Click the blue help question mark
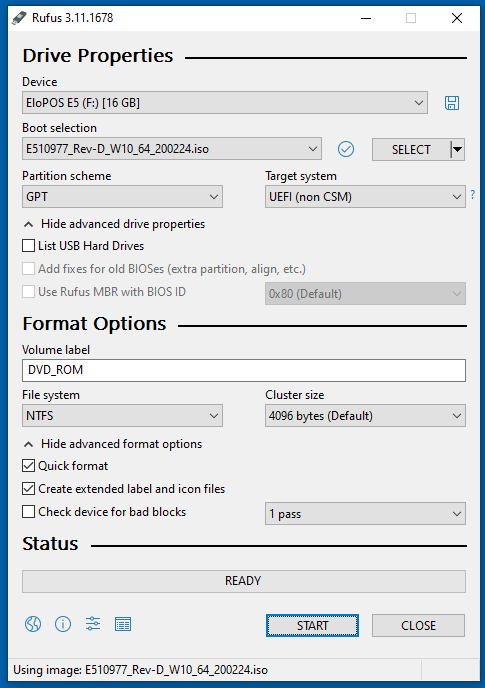The width and height of the screenshot is (485, 688). (473, 194)
